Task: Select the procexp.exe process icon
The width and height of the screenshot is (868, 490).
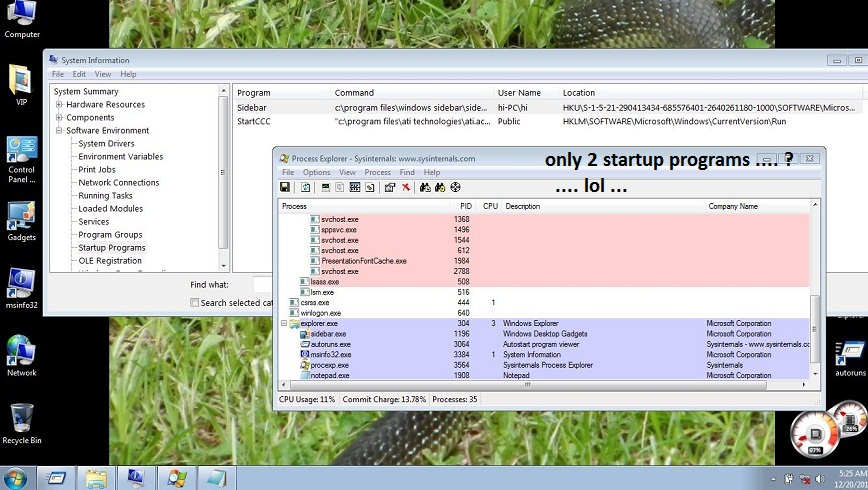Action: tap(304, 365)
